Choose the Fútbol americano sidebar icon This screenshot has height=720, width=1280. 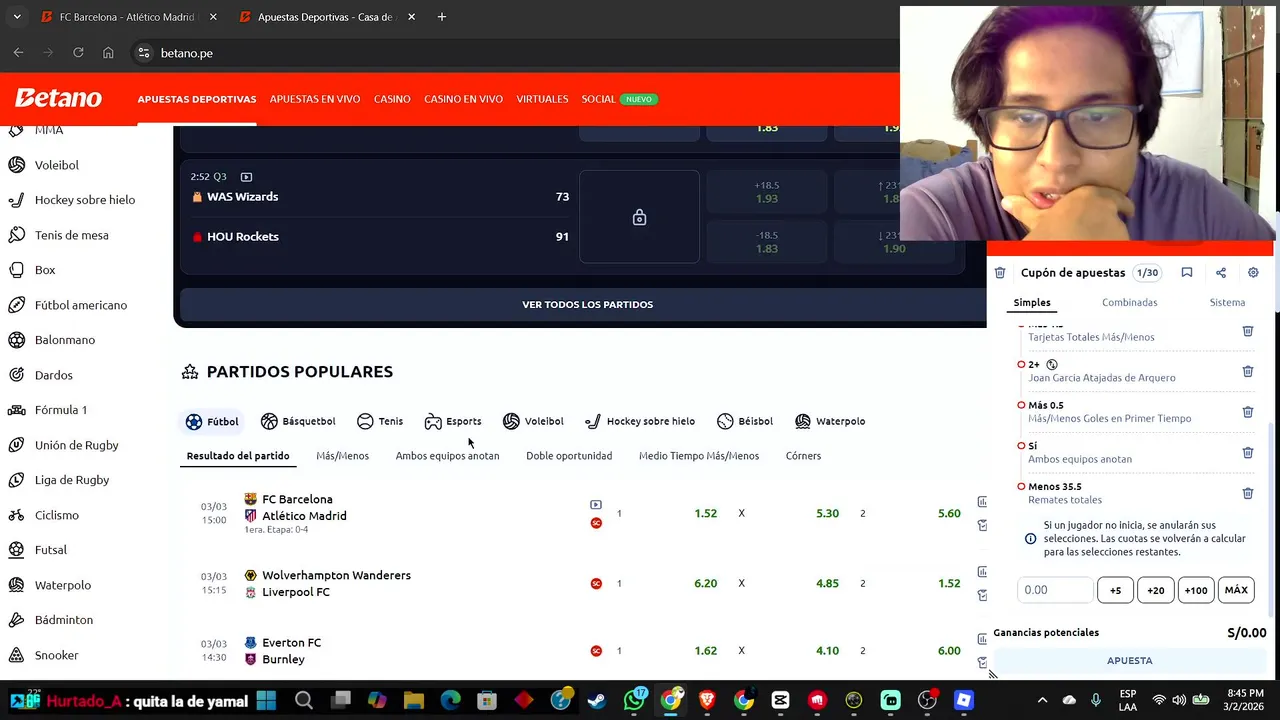16,305
